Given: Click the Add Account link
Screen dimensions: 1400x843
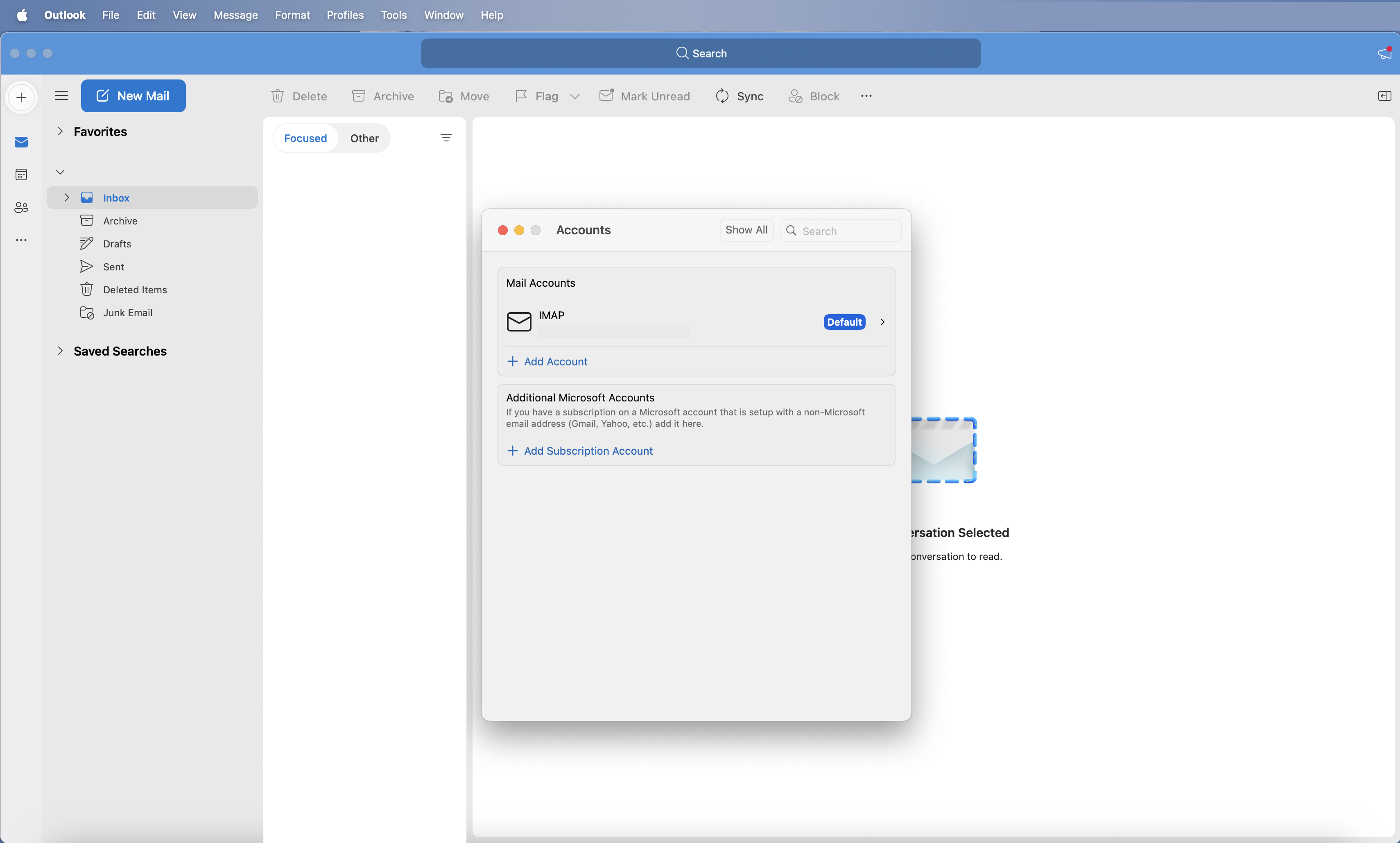Looking at the screenshot, I should pos(547,362).
